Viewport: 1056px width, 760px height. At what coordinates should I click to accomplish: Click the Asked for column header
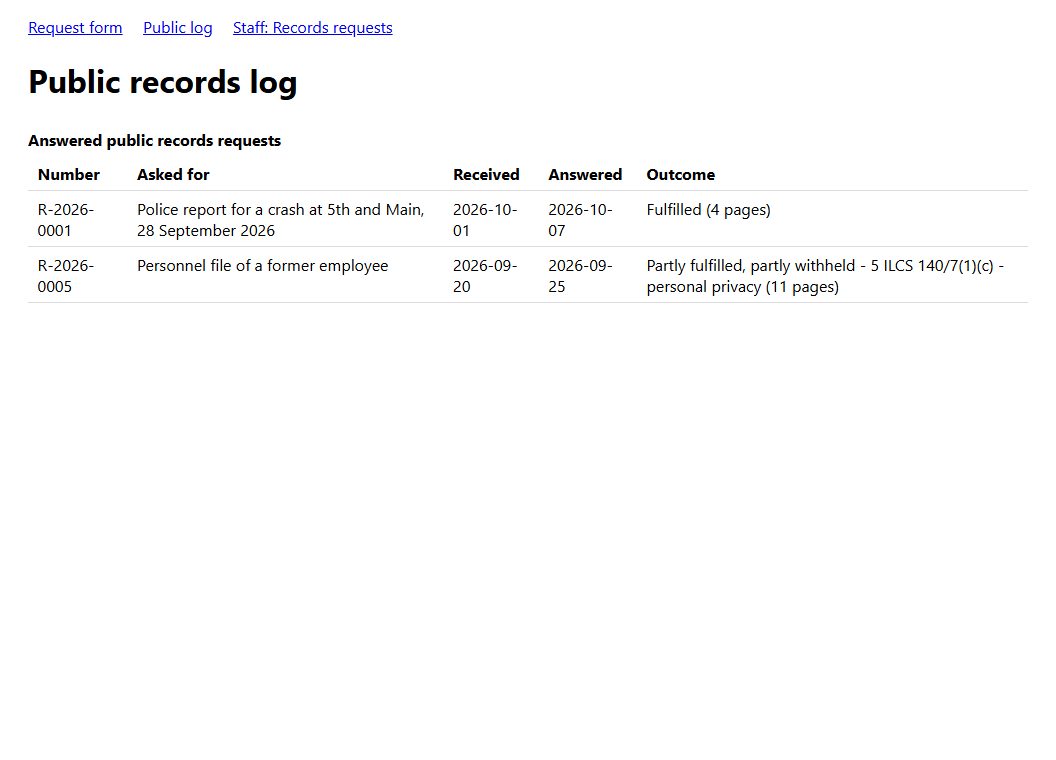pyautogui.click(x=173, y=175)
